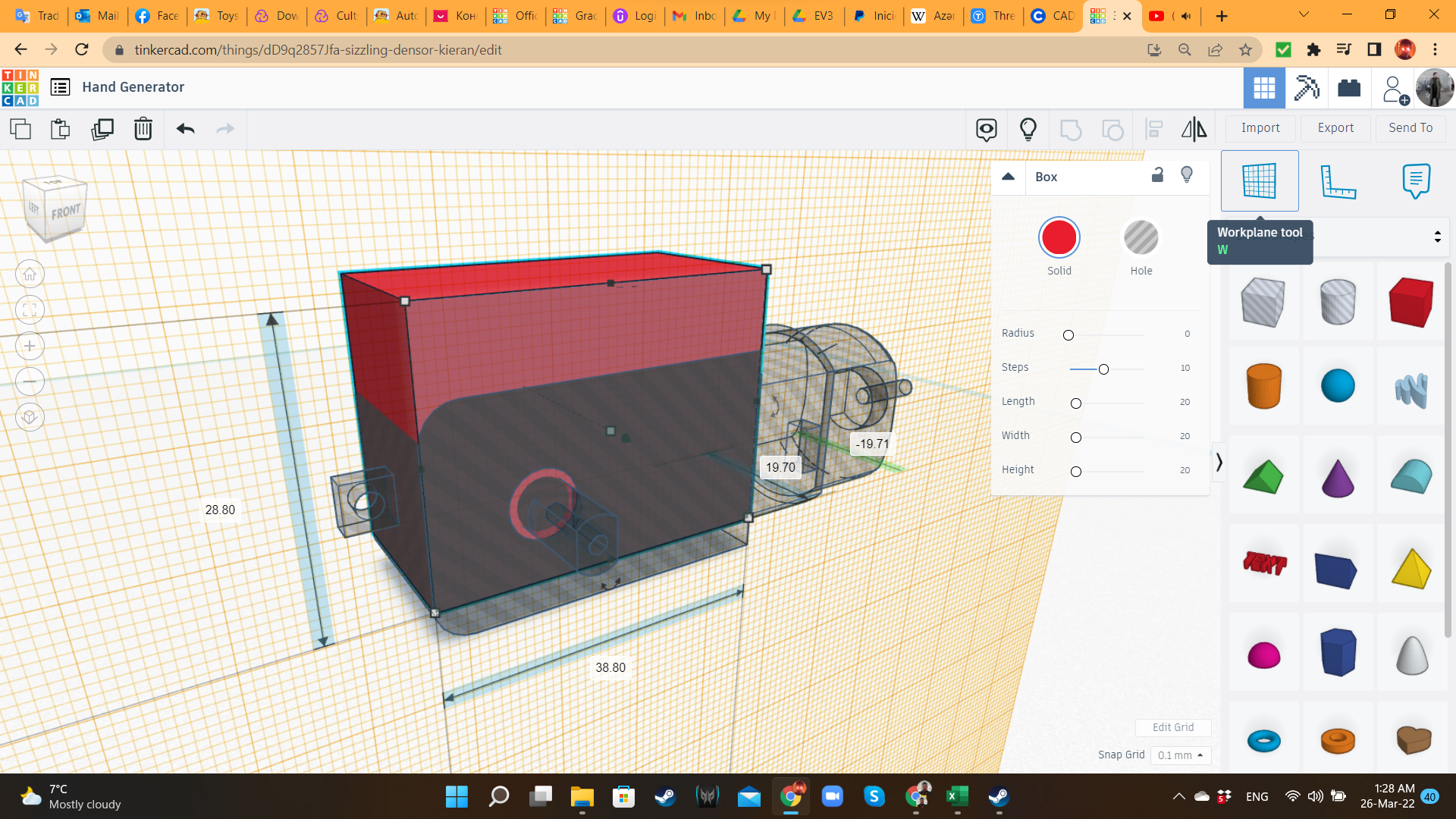The image size is (1456, 819).
Task: Click the Home view icon
Action: coord(30,275)
